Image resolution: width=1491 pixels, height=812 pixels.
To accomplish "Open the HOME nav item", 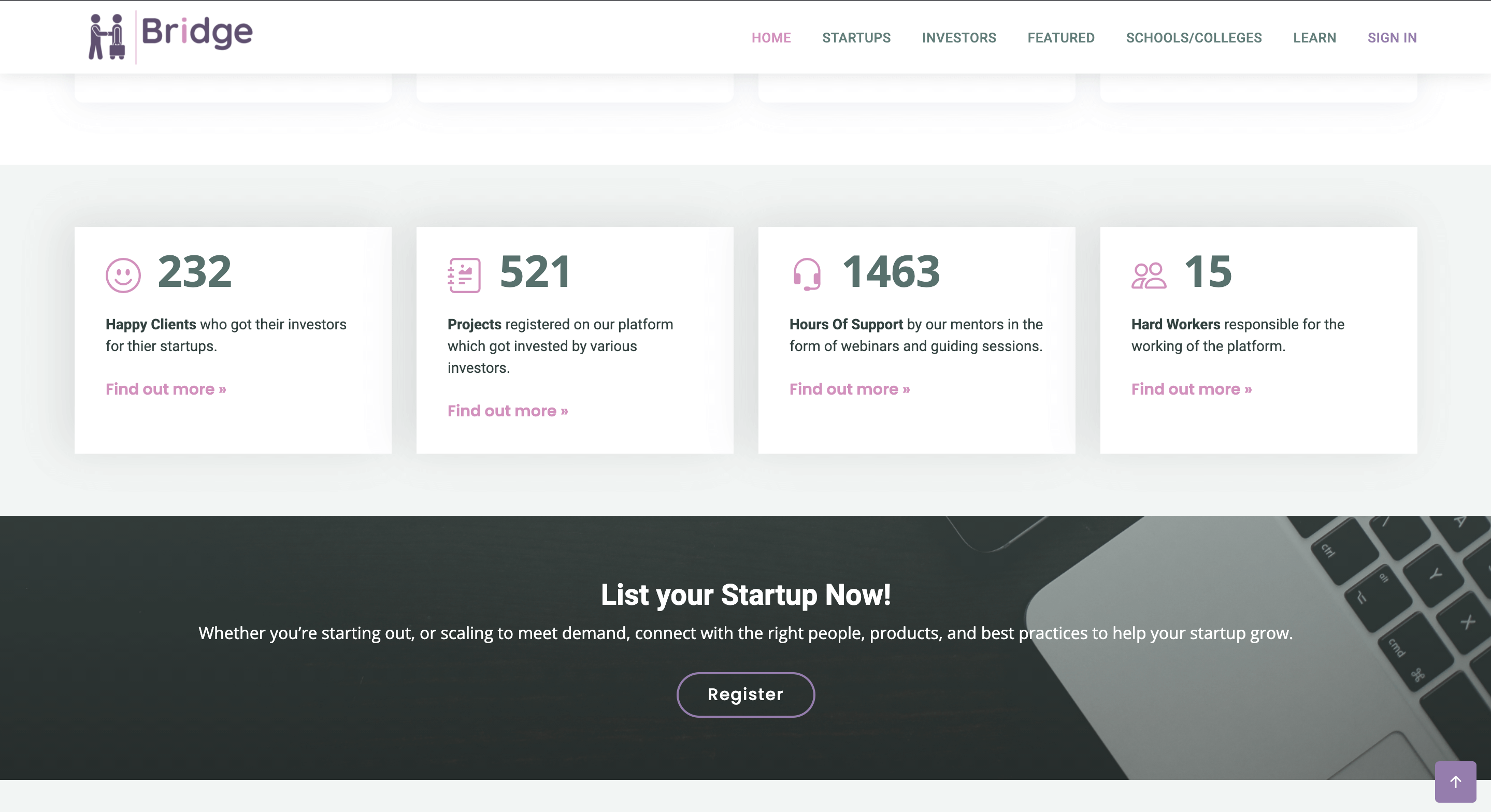I will coord(770,38).
